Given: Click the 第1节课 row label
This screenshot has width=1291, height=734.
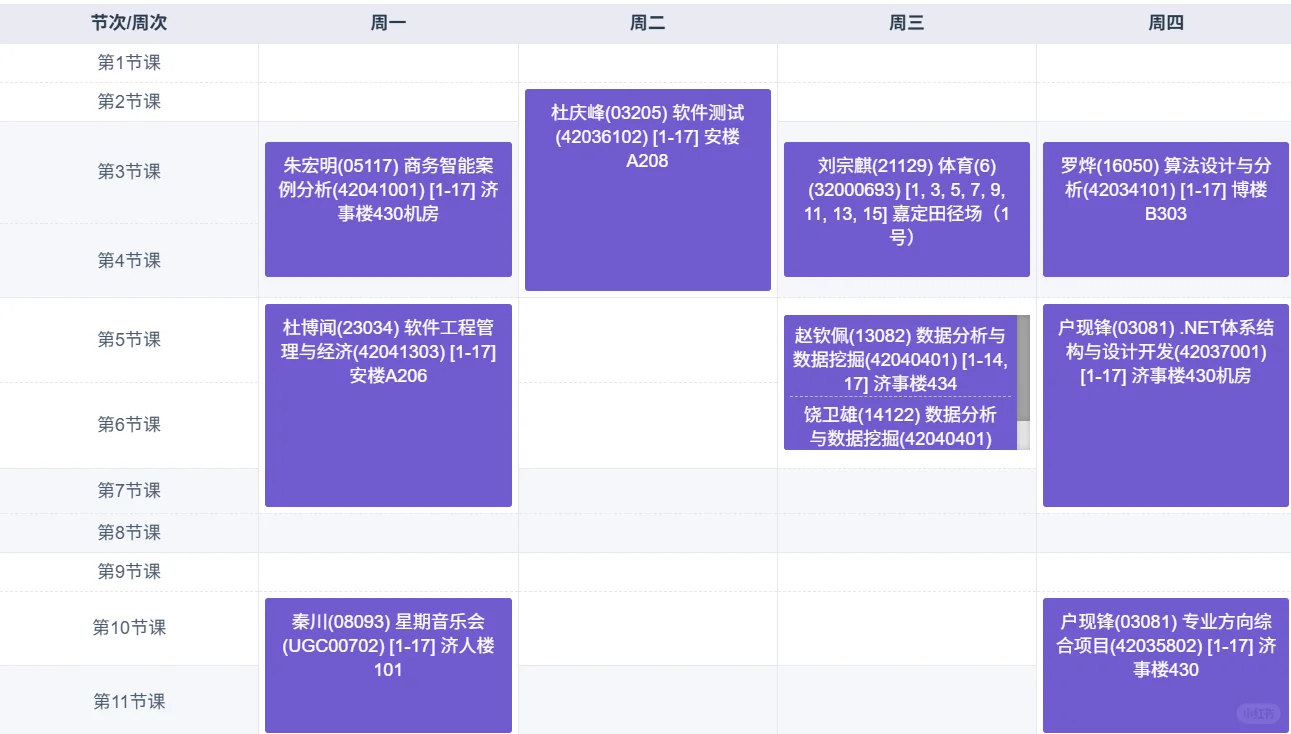Looking at the screenshot, I should click(129, 62).
